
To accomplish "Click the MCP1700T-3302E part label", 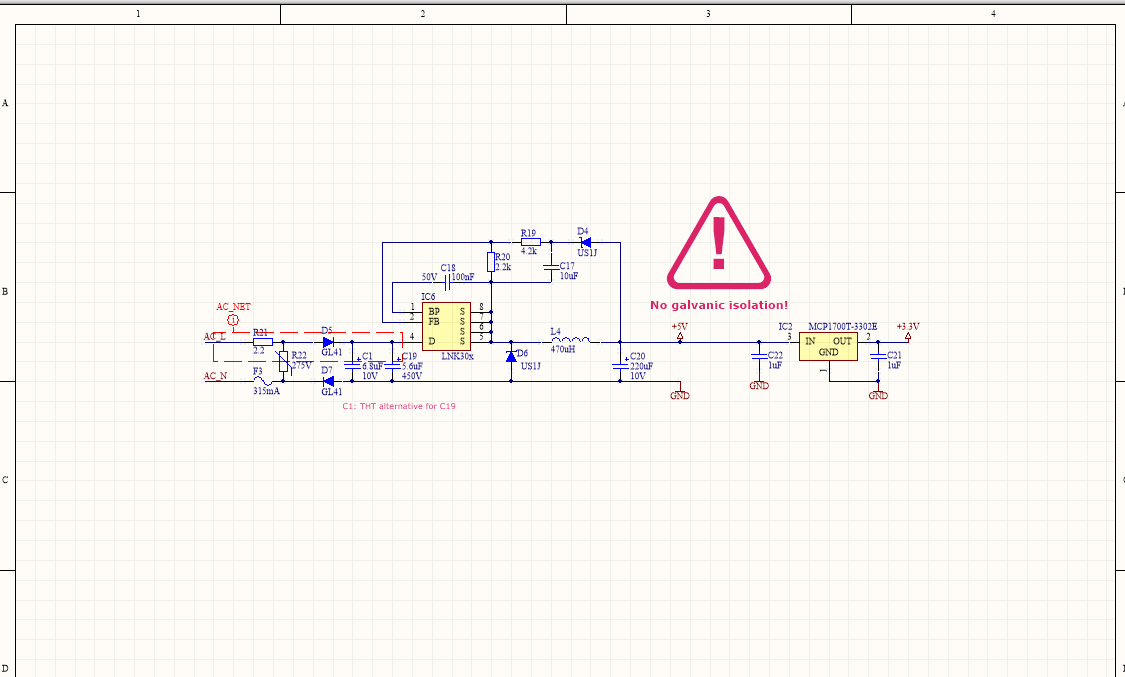I will pos(842,326).
